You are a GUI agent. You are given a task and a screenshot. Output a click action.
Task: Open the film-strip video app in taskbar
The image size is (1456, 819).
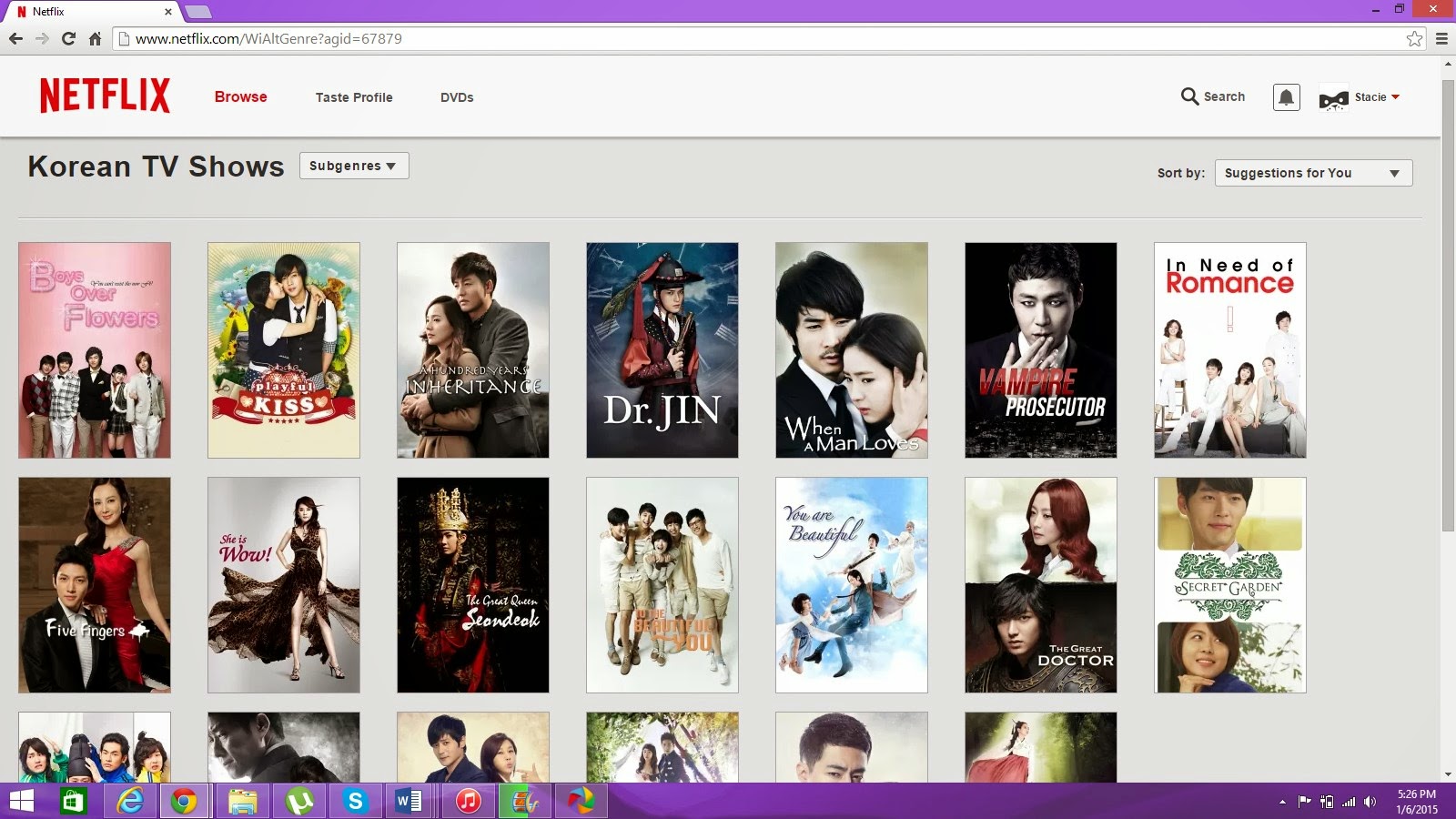(x=525, y=802)
